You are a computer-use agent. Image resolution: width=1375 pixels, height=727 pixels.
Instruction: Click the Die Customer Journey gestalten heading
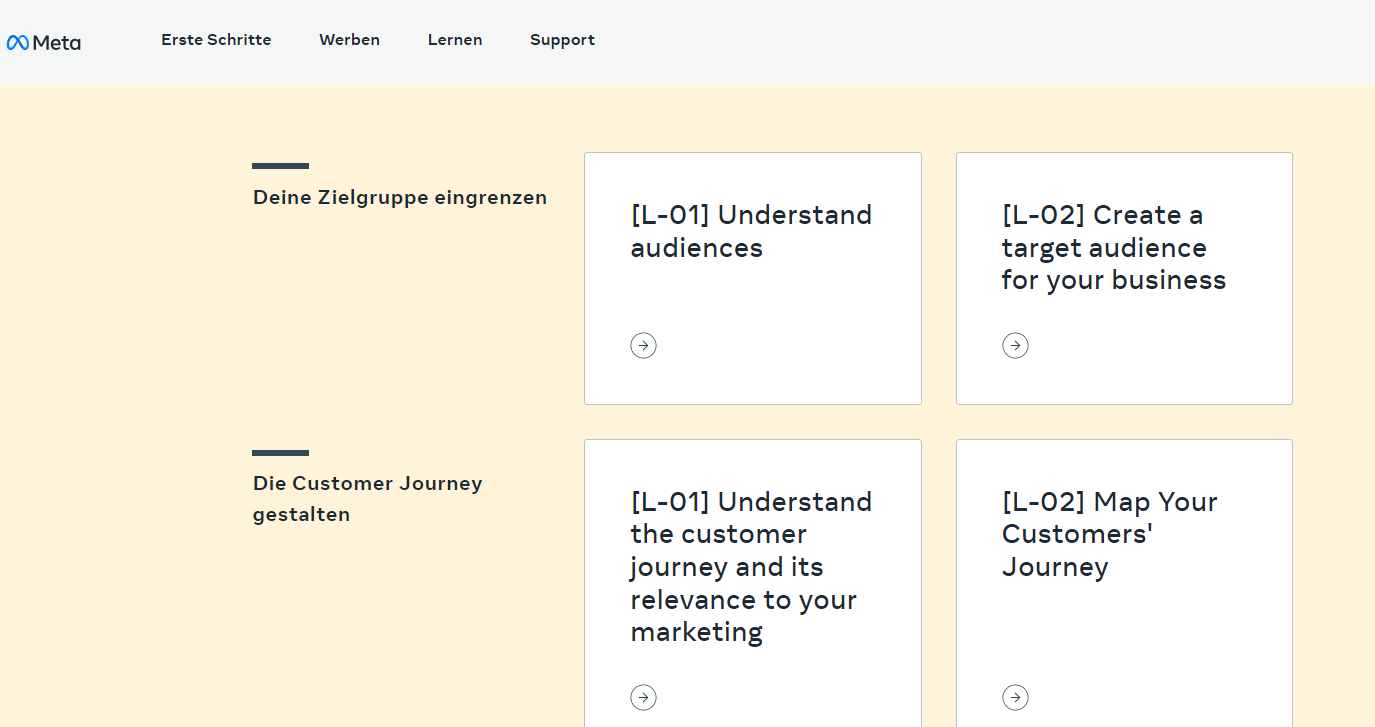tap(368, 499)
